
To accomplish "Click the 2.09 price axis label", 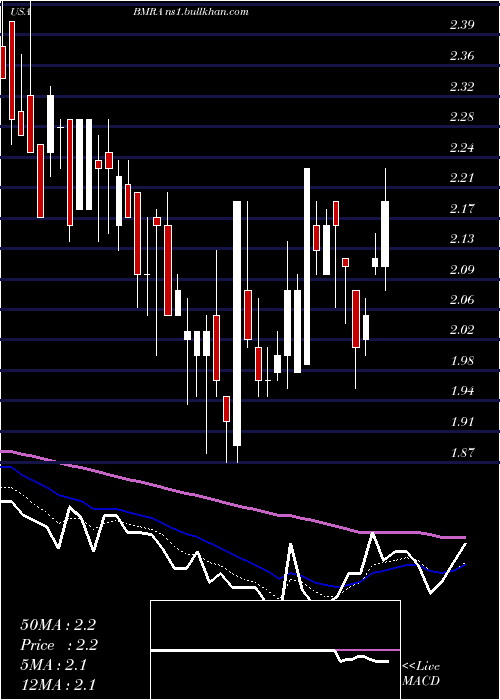I will coord(462,269).
